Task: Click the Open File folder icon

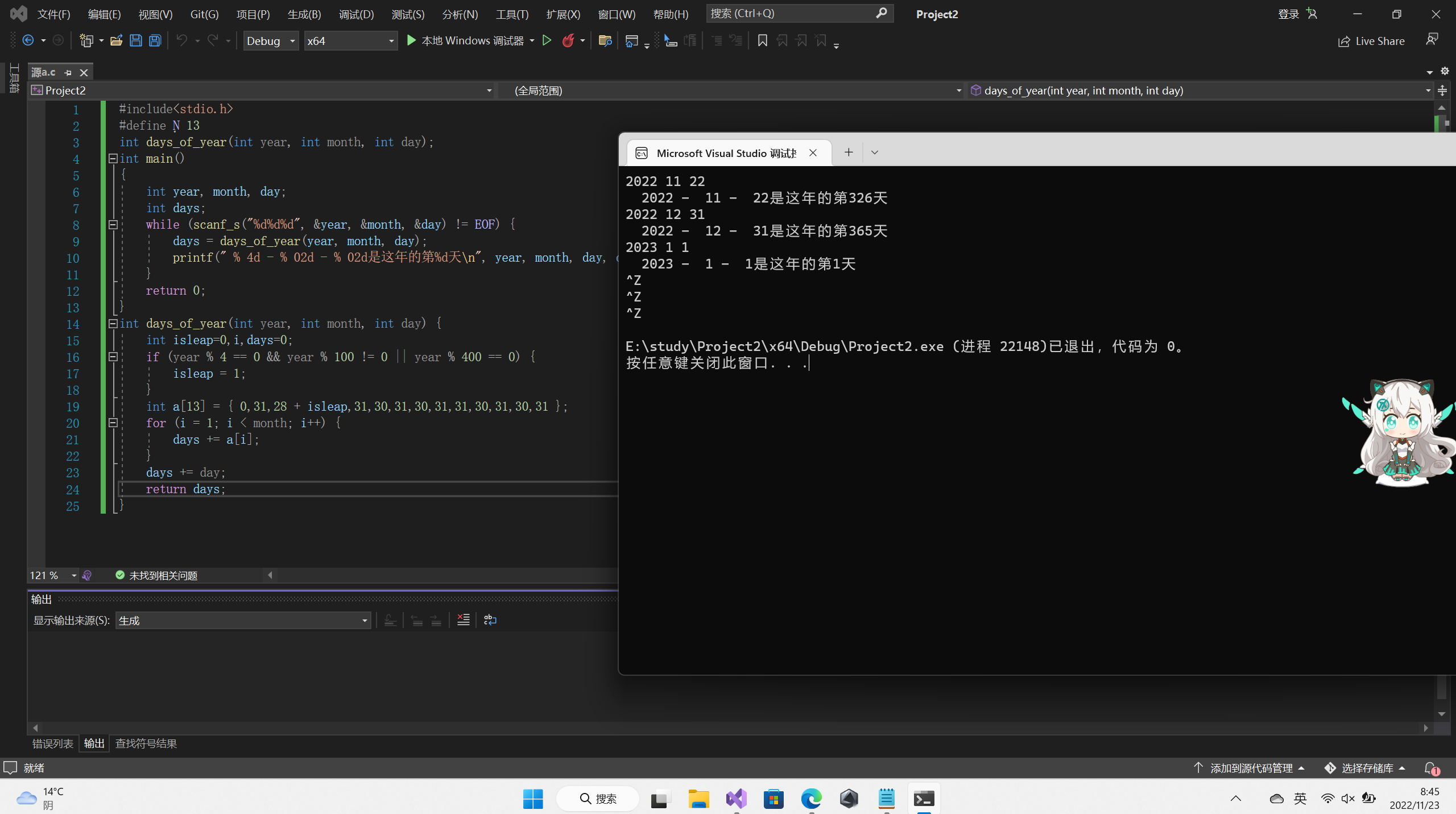Action: [116, 40]
